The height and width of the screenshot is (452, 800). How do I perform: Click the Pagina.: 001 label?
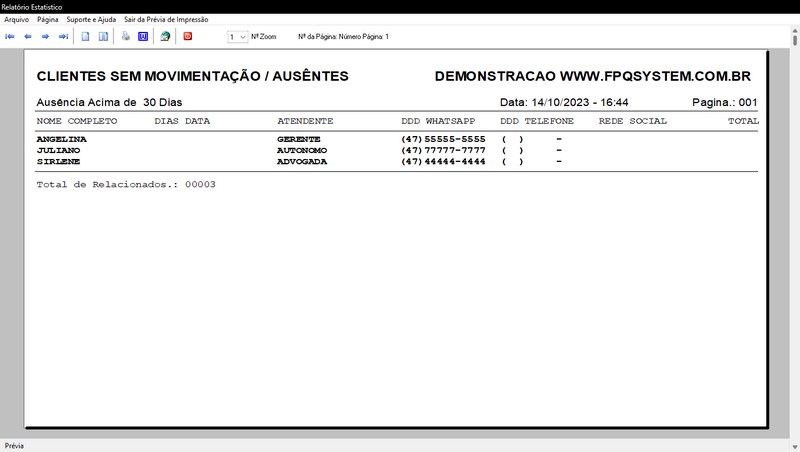(724, 103)
